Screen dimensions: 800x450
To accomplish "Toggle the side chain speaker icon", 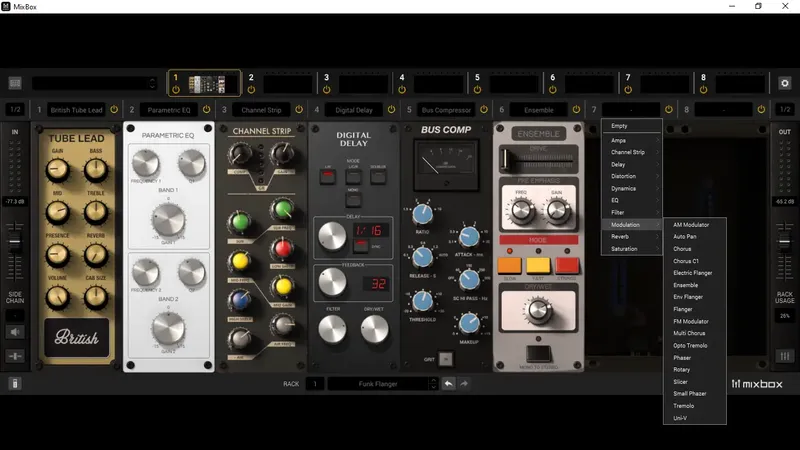I will 15,332.
